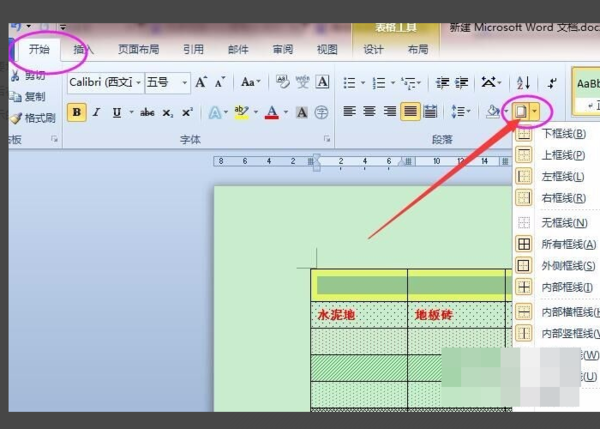The image size is (600, 429).
Task: Switch to the 开始 tab
Action: coord(39,49)
